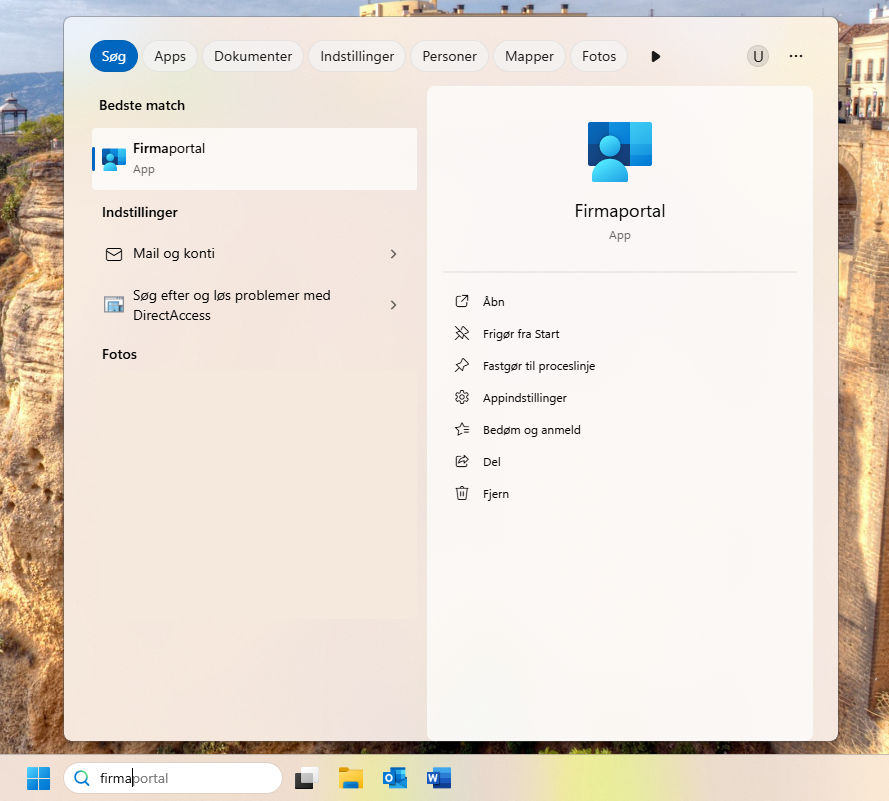Click the unpin icon beside Frigør fra Start
This screenshot has width=889, height=801.
[462, 333]
